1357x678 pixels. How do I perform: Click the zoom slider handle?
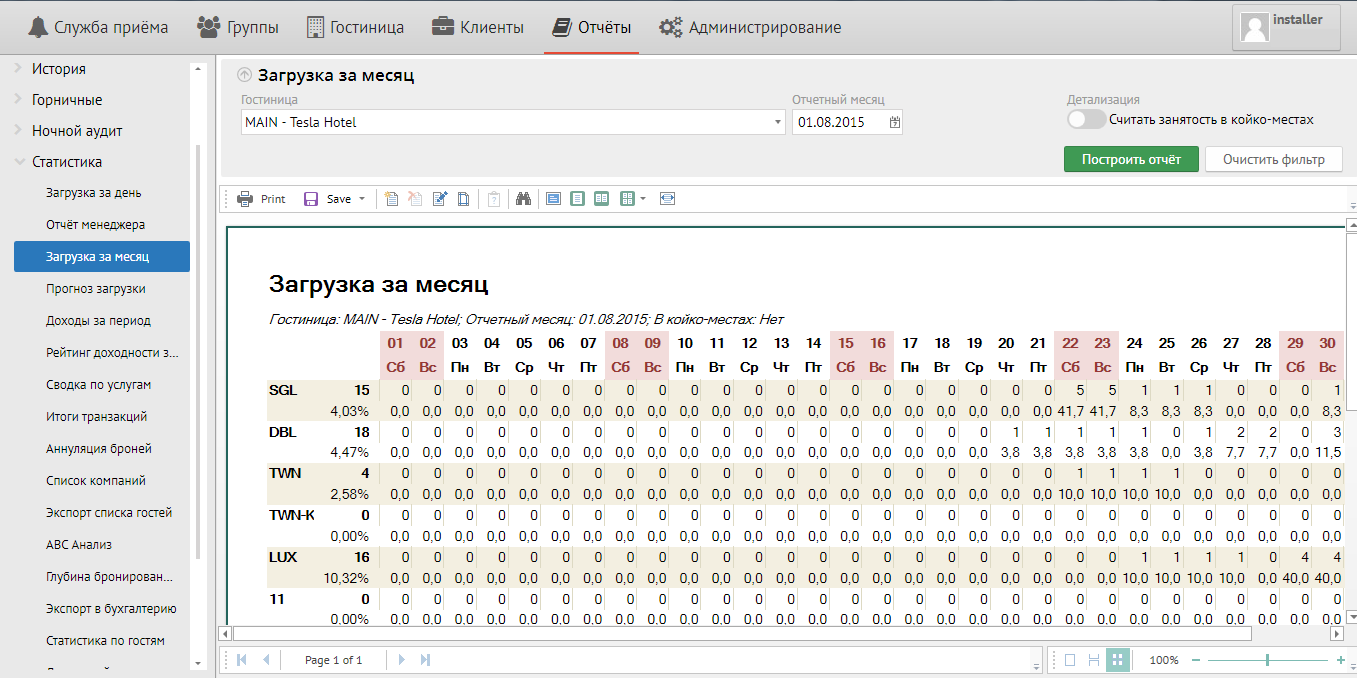tap(1267, 660)
